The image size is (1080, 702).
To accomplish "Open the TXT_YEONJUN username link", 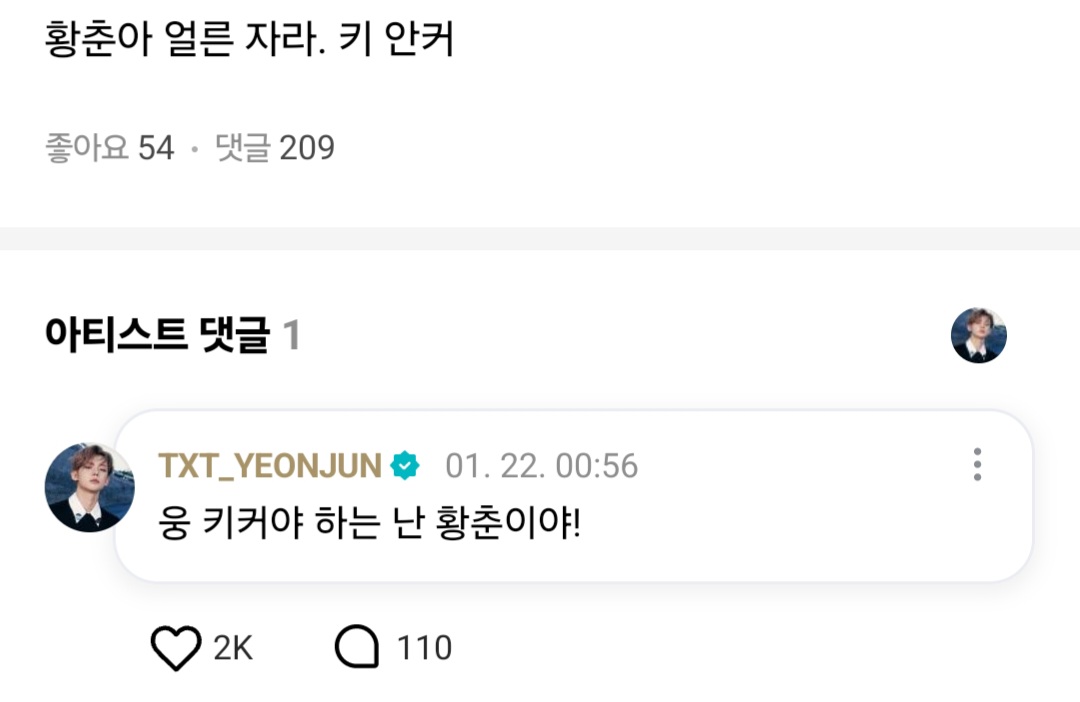I will click(270, 466).
